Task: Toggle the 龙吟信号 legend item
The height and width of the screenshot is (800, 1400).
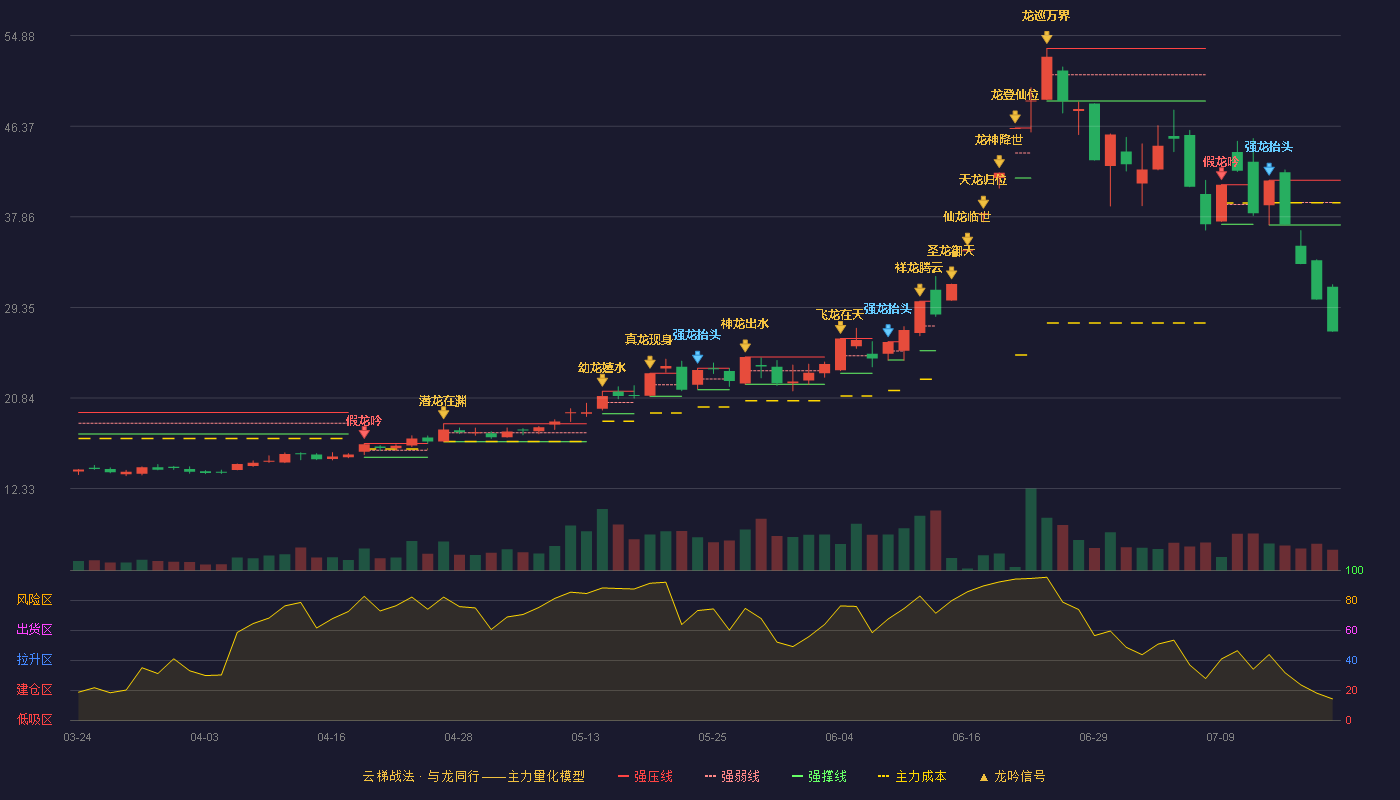Action: [1011, 776]
